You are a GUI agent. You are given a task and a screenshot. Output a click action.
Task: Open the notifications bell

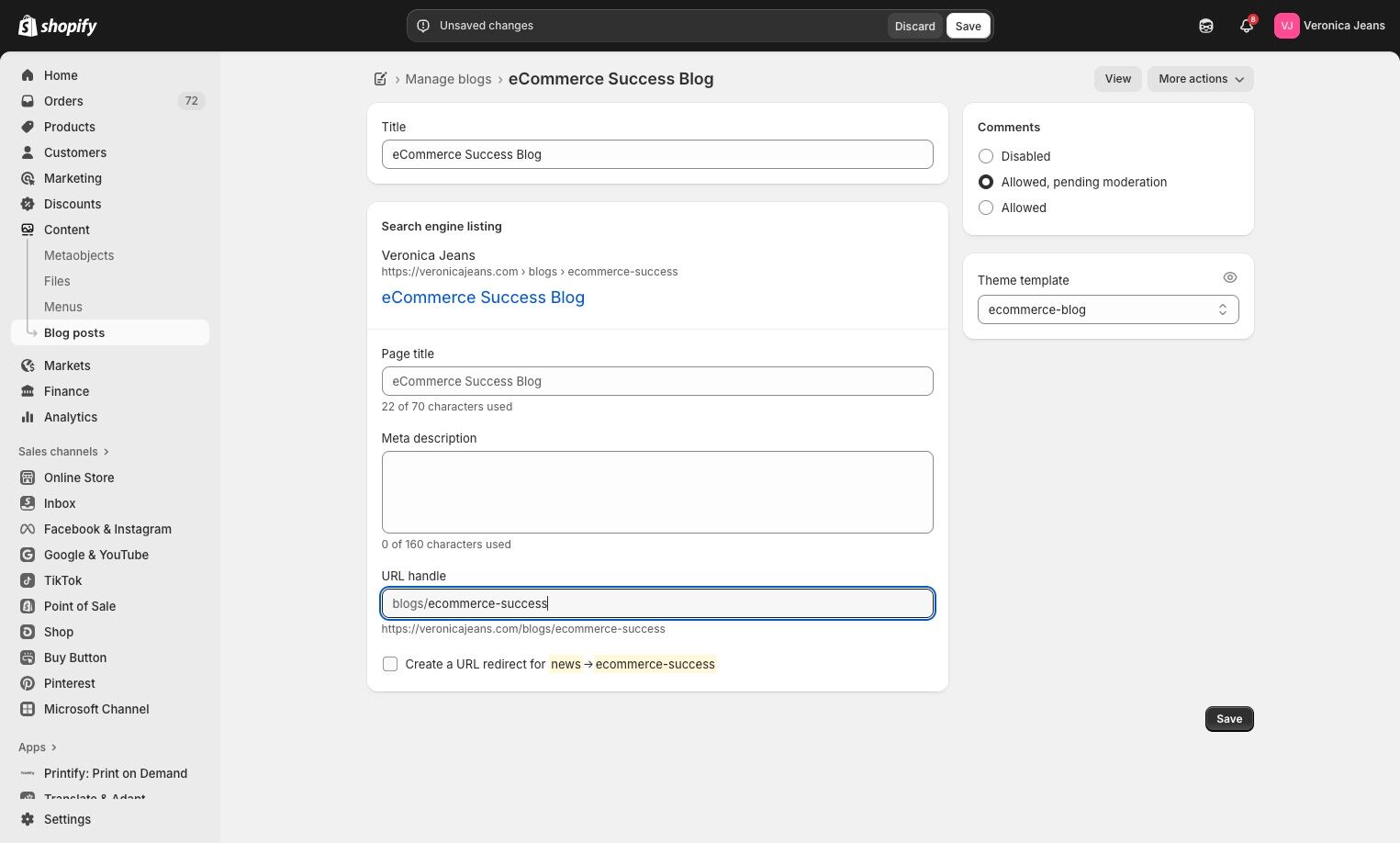(x=1246, y=26)
